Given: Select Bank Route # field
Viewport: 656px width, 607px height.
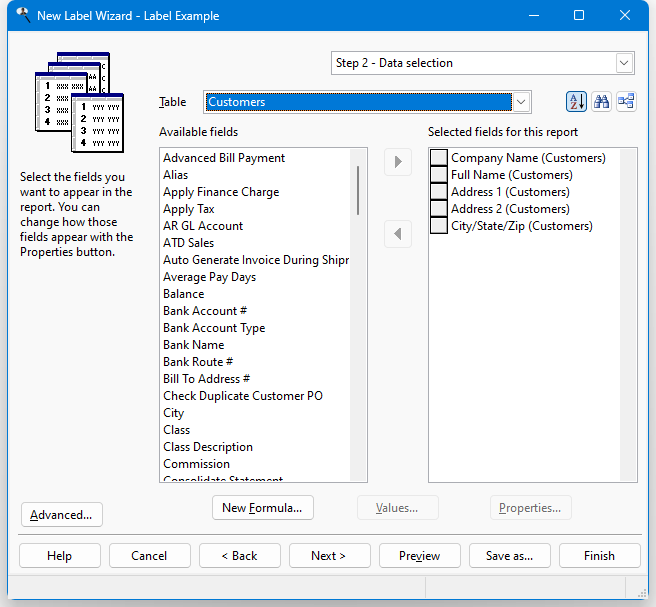Looking at the screenshot, I should [x=198, y=362].
